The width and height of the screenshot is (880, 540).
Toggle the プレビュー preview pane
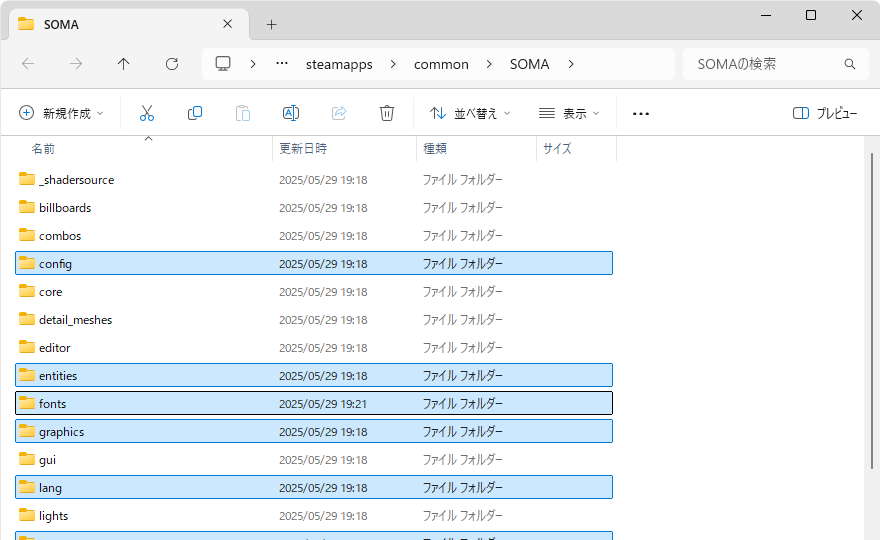click(x=824, y=113)
